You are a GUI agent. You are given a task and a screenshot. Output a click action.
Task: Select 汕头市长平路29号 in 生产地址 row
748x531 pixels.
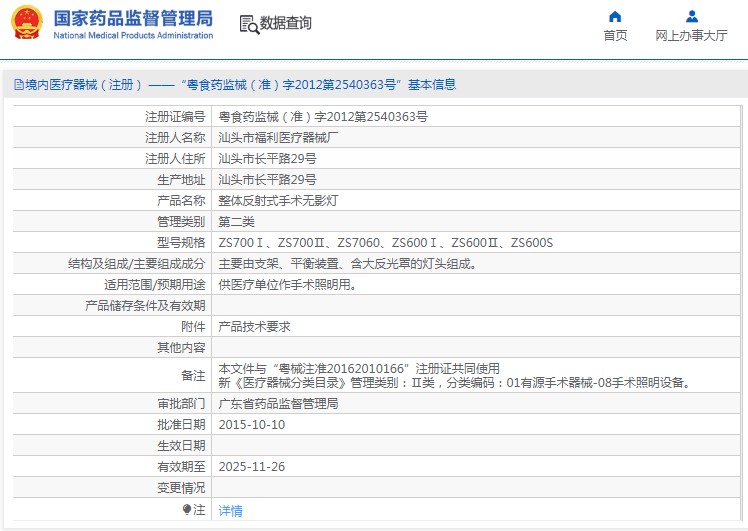coord(267,180)
